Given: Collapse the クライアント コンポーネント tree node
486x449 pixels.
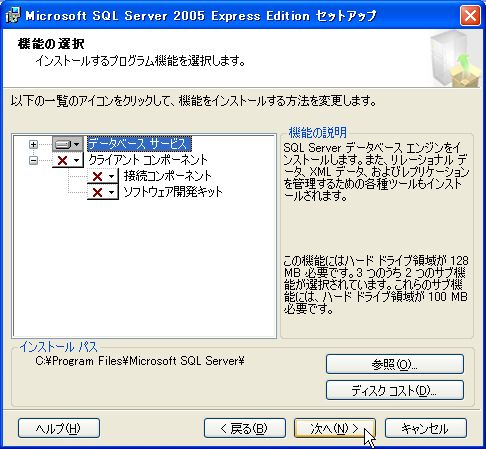Looking at the screenshot, I should [33, 161].
